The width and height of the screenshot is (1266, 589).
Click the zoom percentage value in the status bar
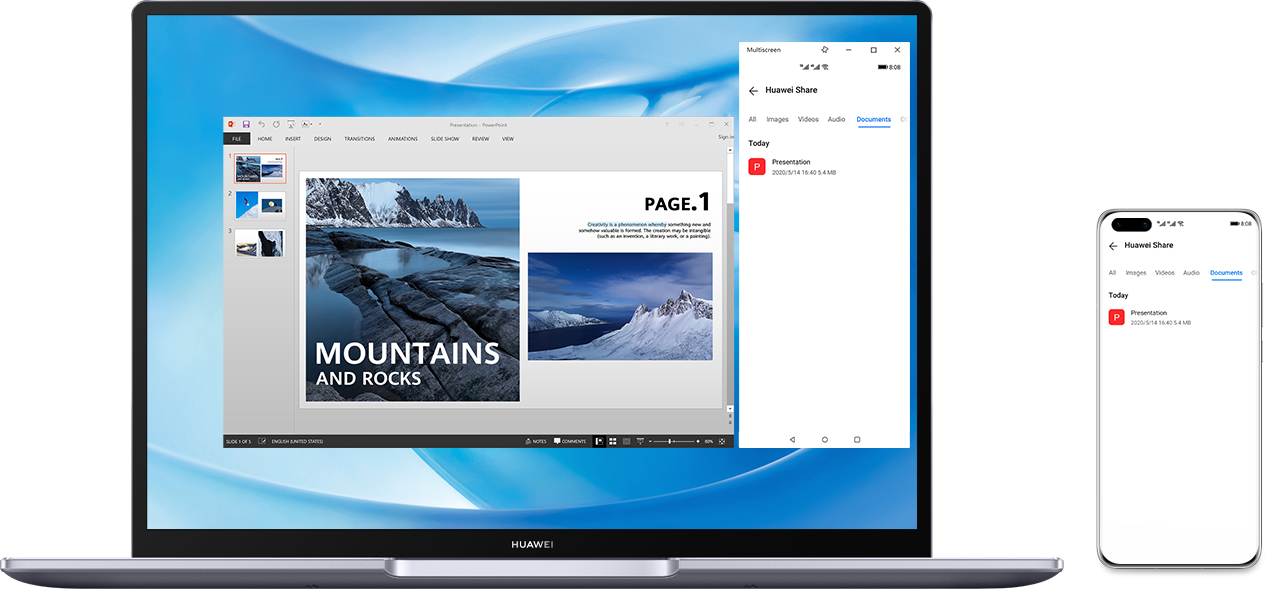tap(709, 441)
